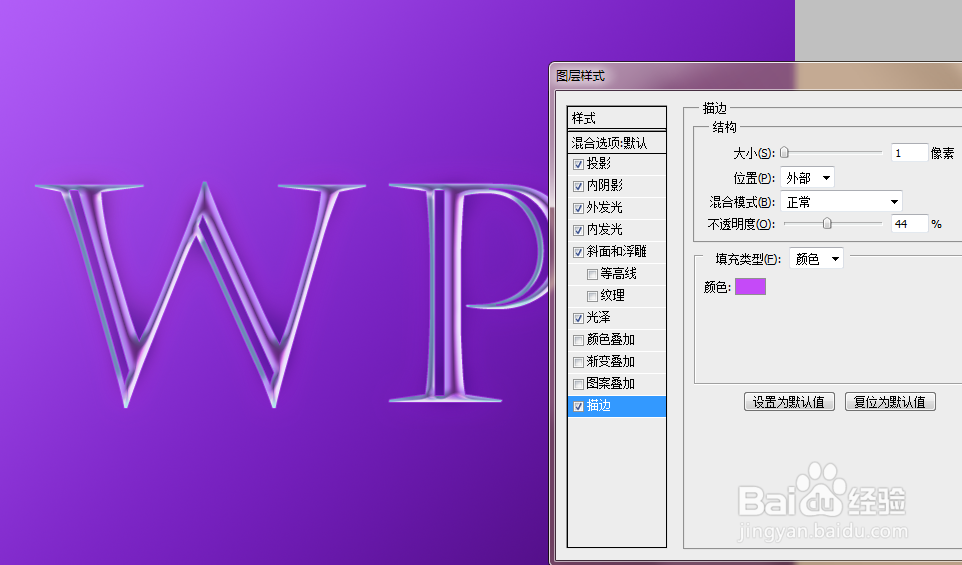This screenshot has height=565, width=962.
Task: Open the 位置 position dropdown
Action: (x=807, y=178)
